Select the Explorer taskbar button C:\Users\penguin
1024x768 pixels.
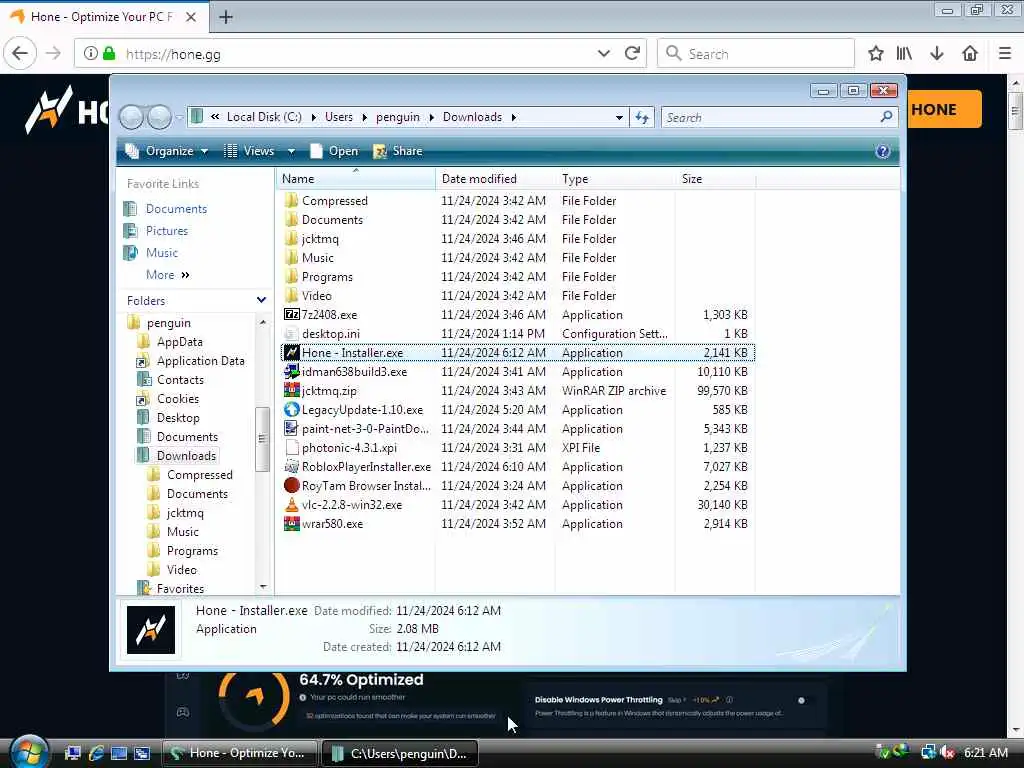click(x=400, y=753)
